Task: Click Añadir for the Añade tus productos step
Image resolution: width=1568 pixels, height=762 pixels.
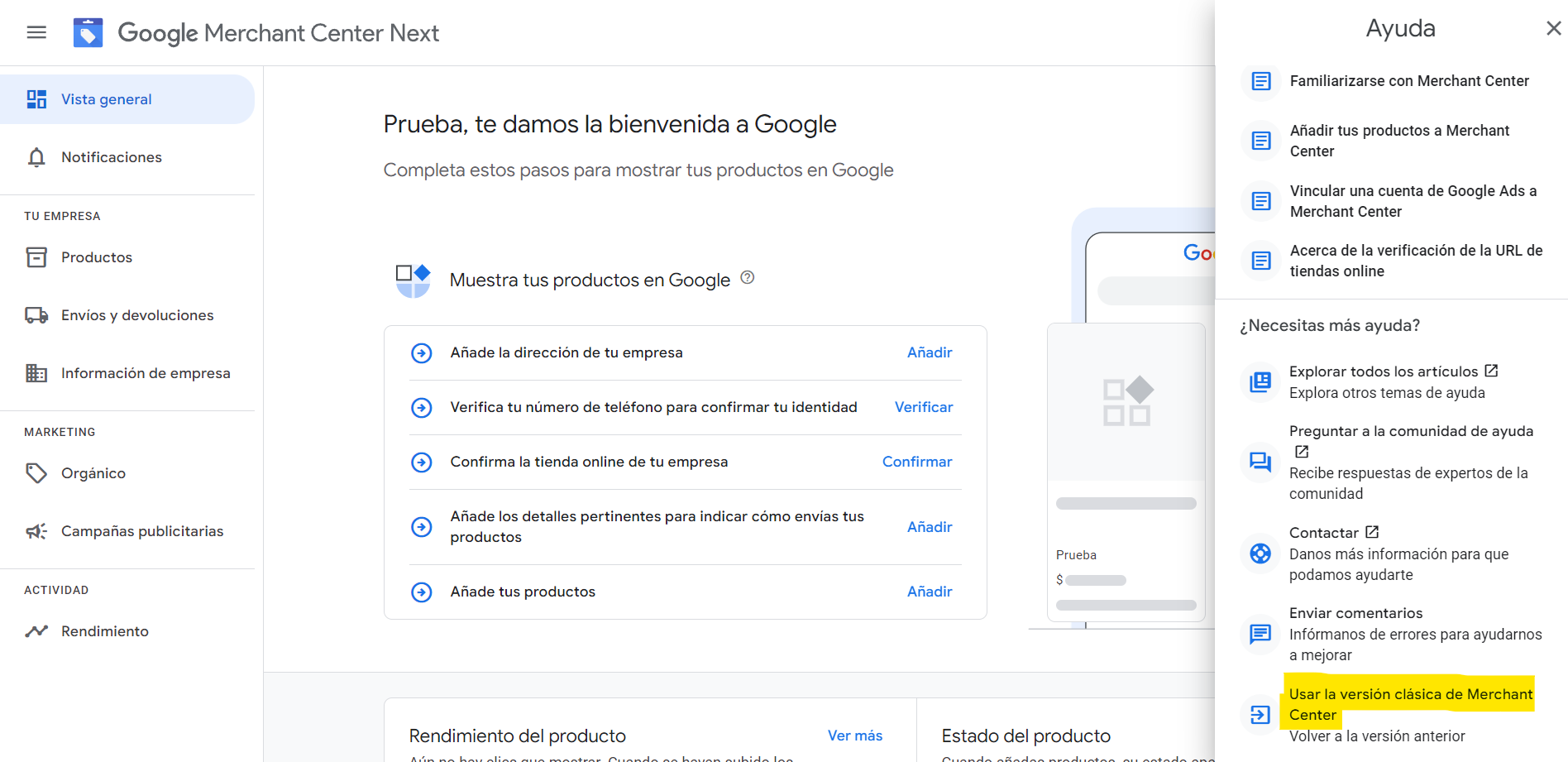Action: point(930,592)
